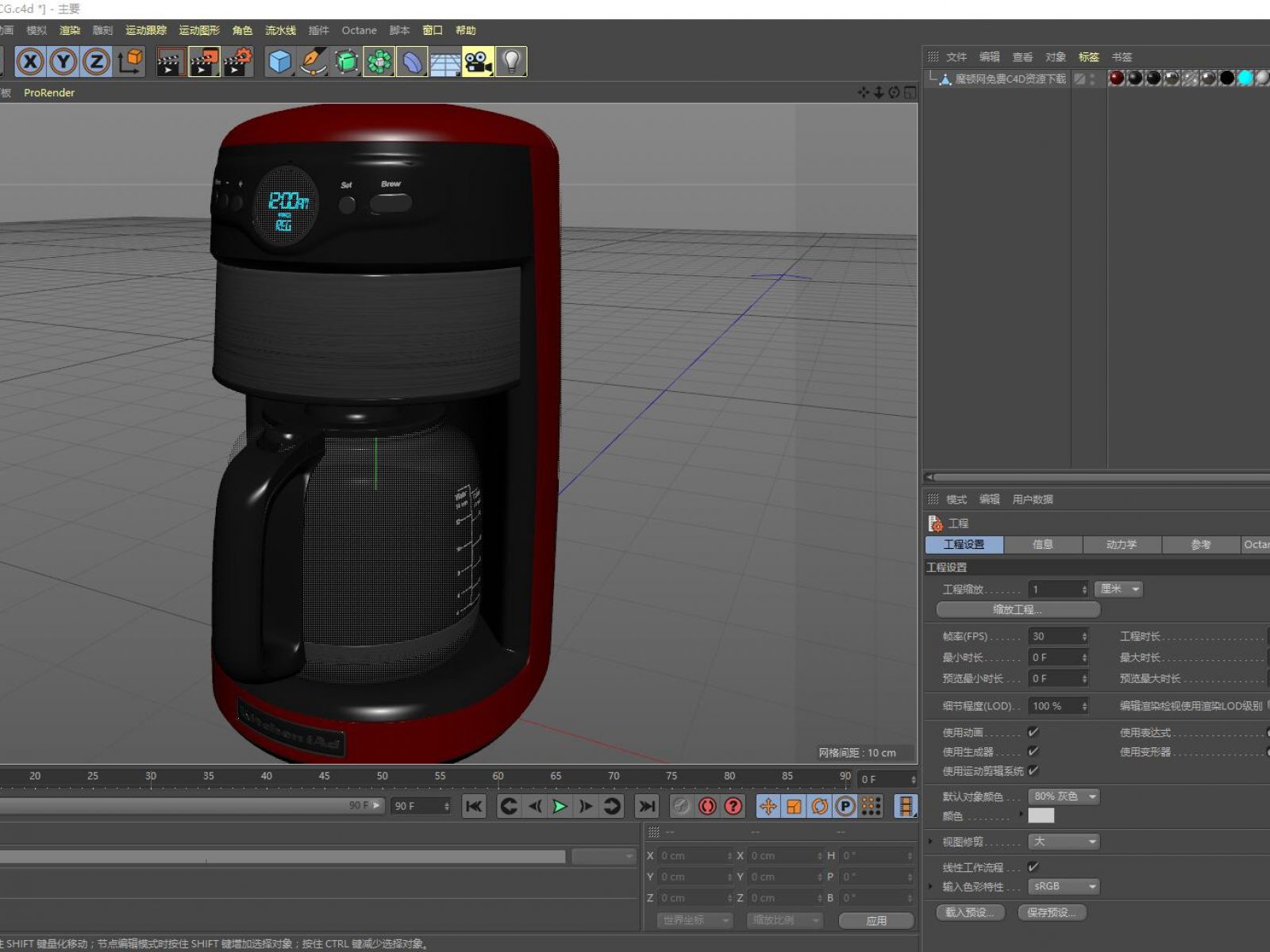The image size is (1270, 952).
Task: Open the 缩放比例 dropdown
Action: pos(783,920)
